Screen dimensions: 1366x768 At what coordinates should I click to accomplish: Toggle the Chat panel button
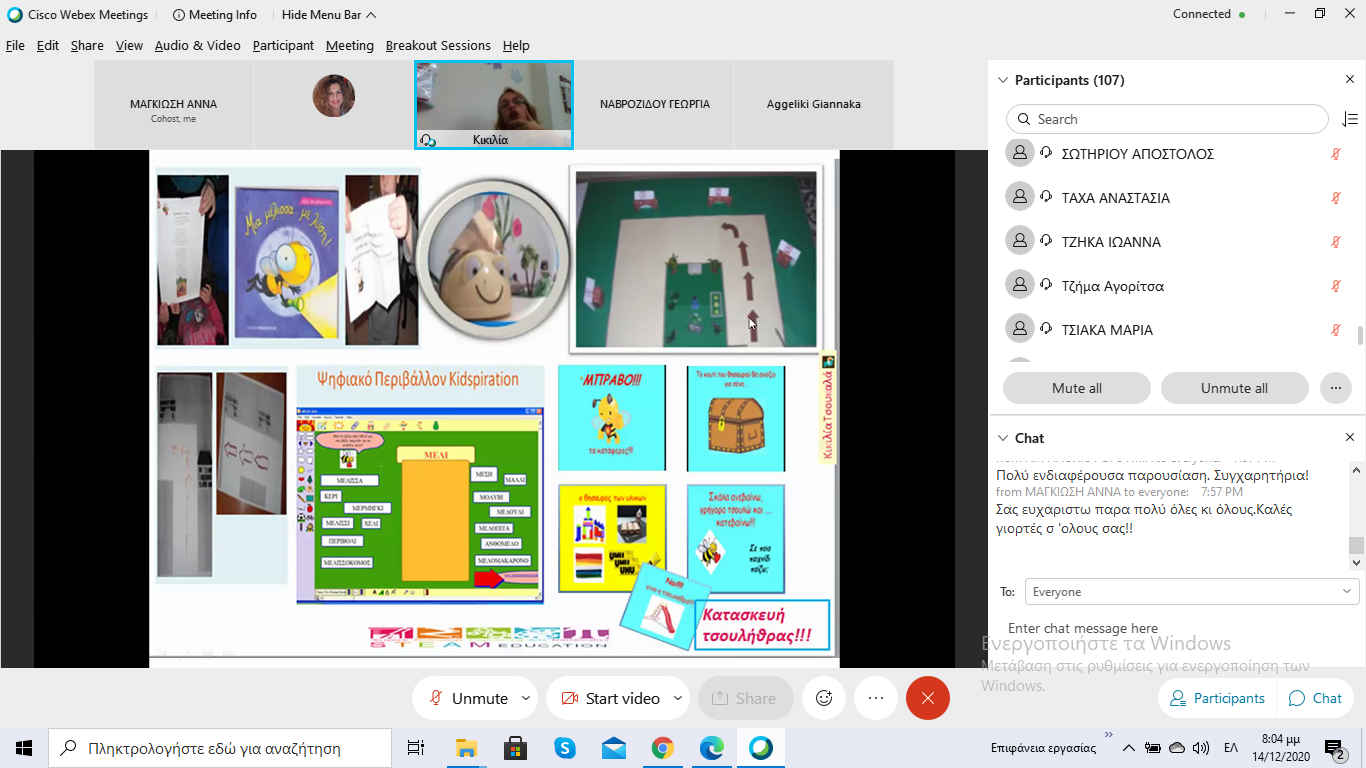pos(1315,698)
